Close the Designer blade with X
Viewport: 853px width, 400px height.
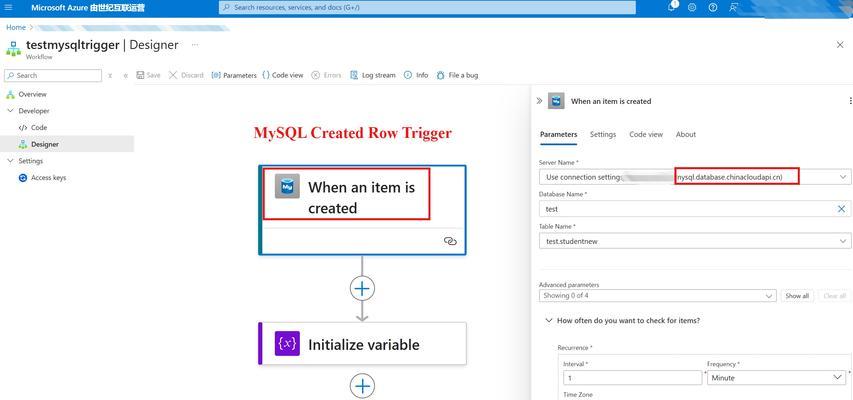pos(840,45)
